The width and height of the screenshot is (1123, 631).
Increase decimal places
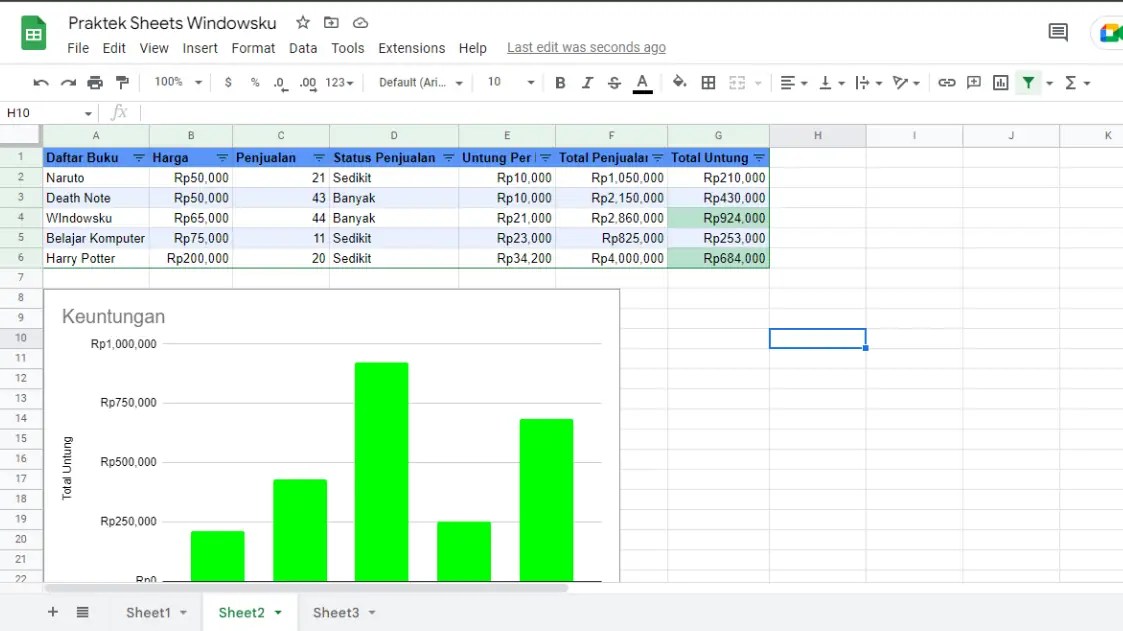coord(308,83)
